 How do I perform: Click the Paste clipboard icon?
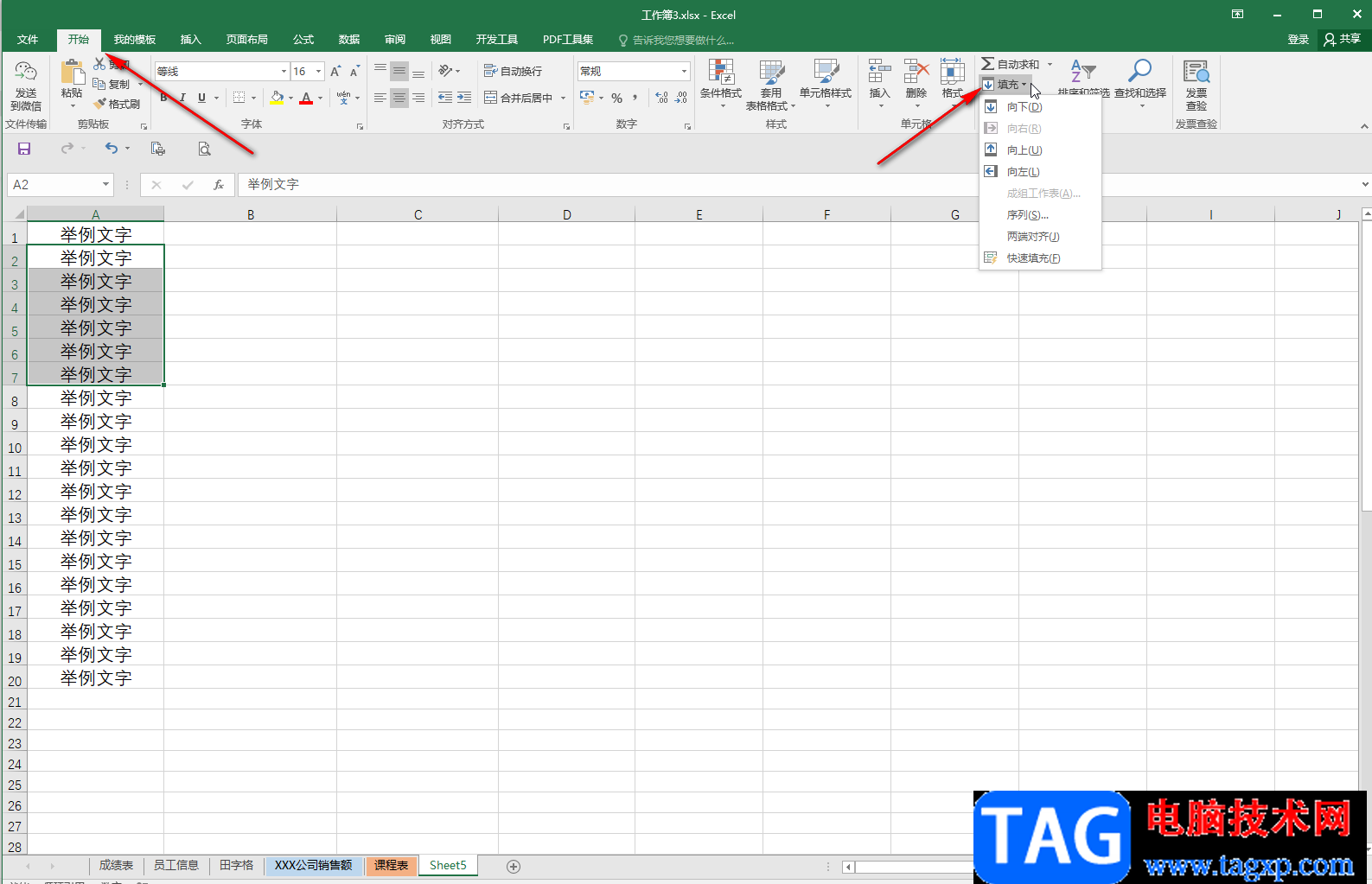[72, 72]
